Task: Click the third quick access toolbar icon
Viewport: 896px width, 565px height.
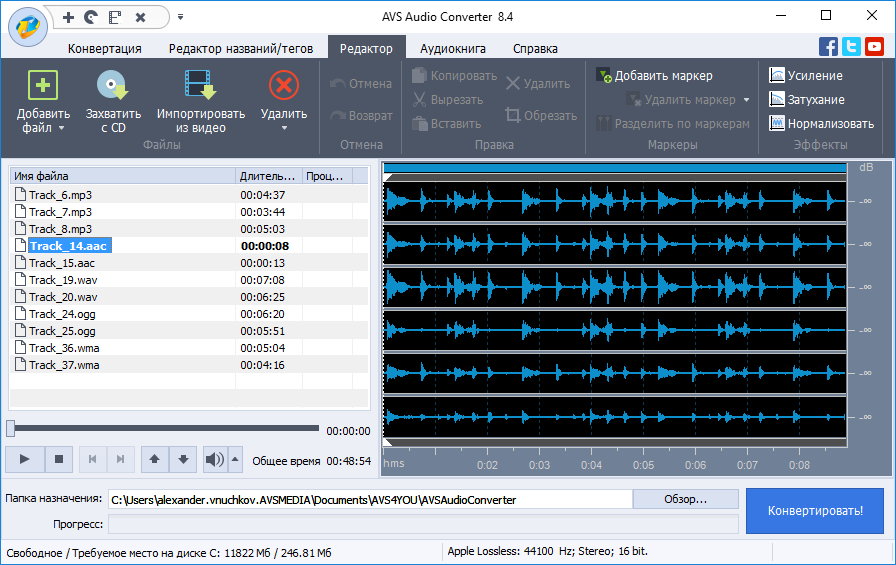Action: tap(115, 17)
